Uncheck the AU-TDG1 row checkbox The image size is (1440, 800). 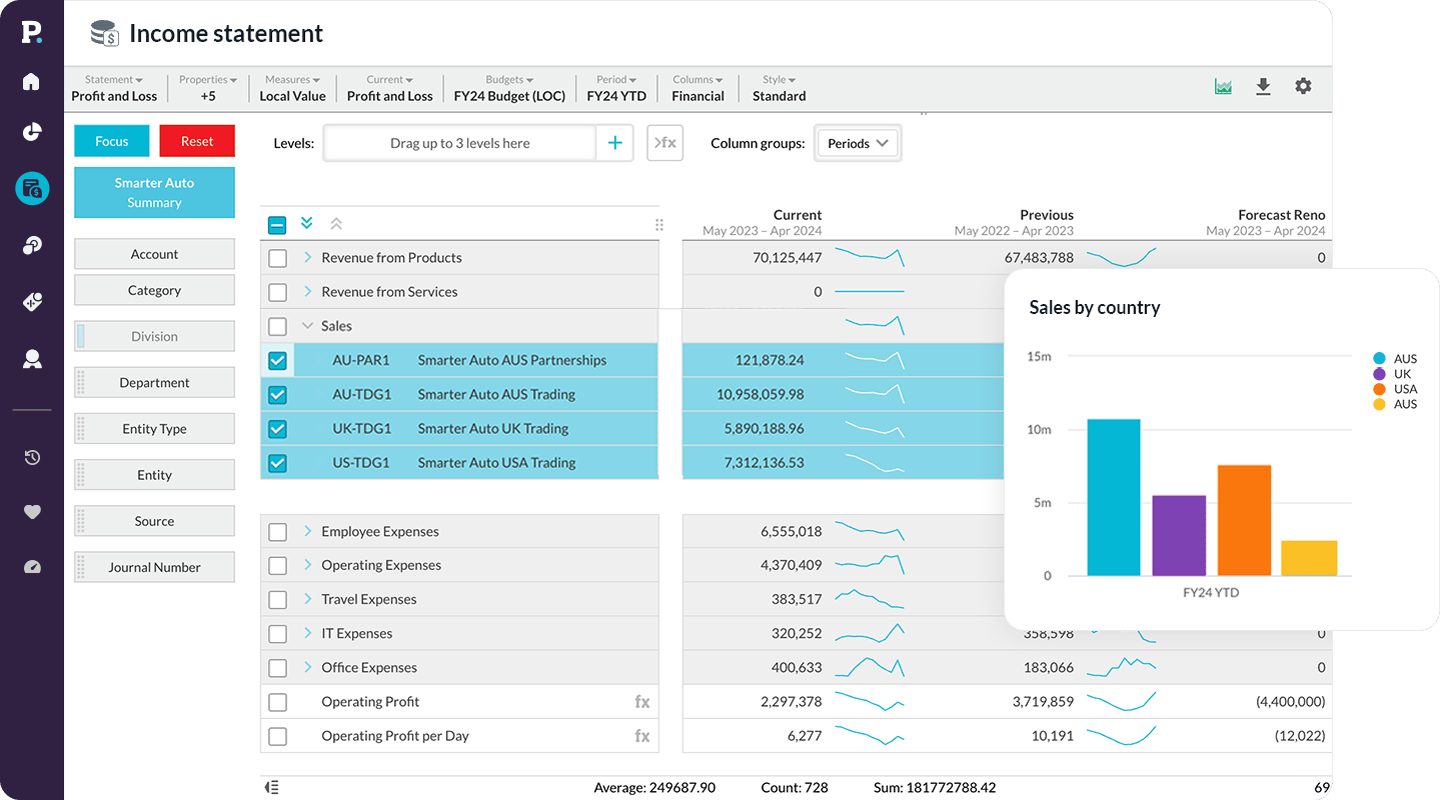[x=278, y=395]
